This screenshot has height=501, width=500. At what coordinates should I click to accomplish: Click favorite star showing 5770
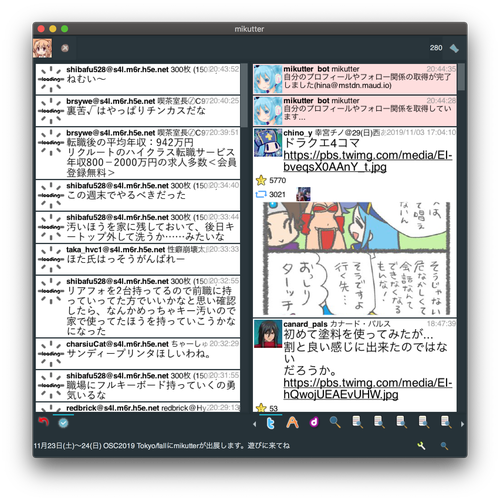click(x=261, y=180)
